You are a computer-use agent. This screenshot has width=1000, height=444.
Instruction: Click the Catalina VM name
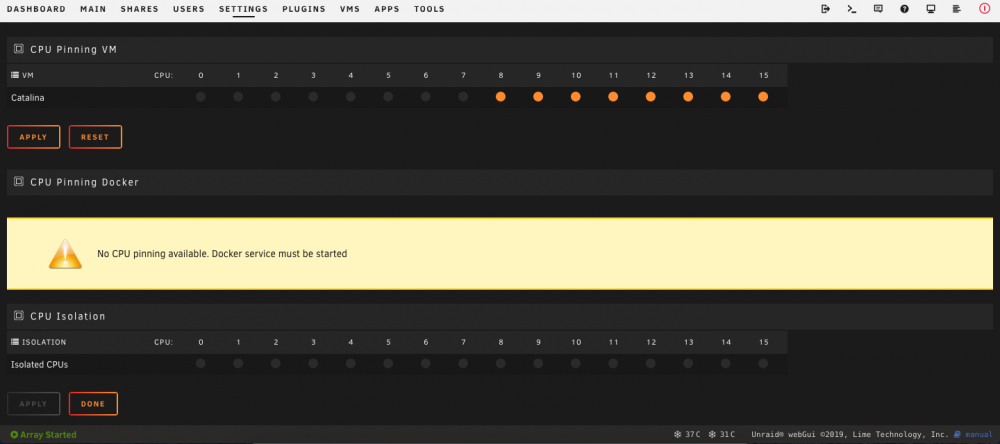tap(27, 98)
